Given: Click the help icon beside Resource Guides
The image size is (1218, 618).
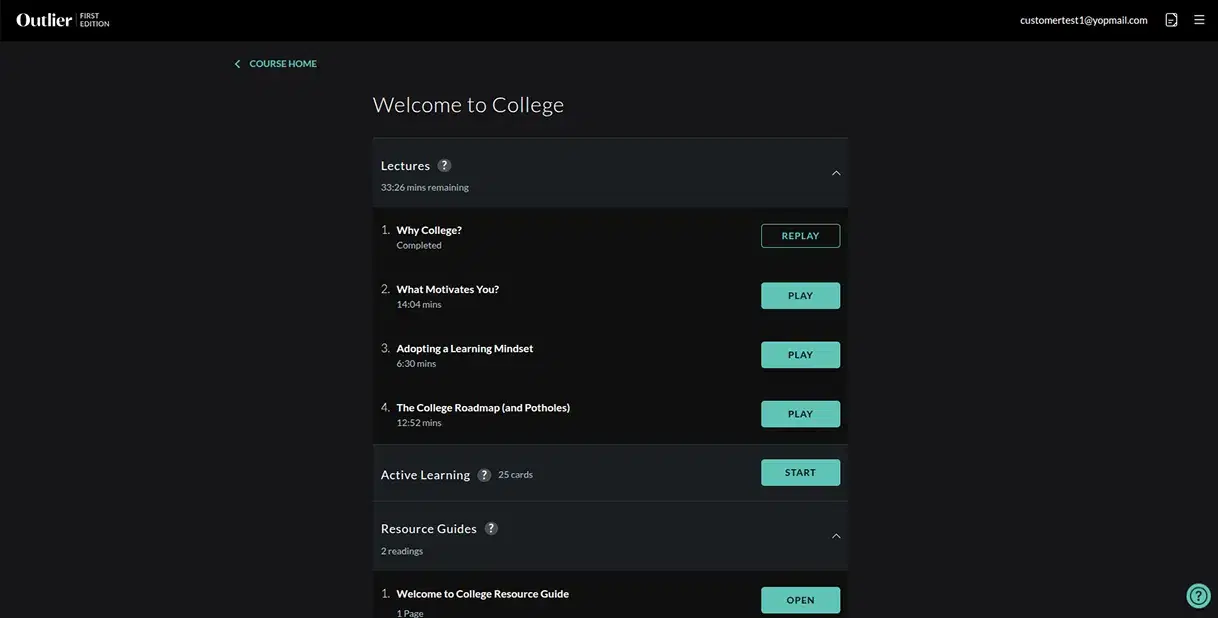Looking at the screenshot, I should [491, 528].
